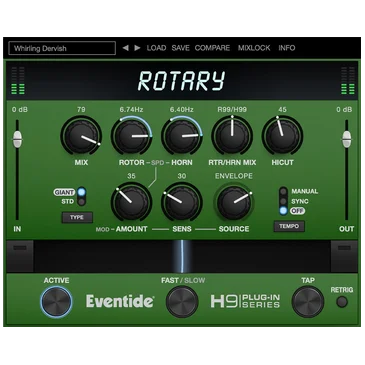Click the COMPARE menu item
This screenshot has width=365, height=365.
(212, 48)
